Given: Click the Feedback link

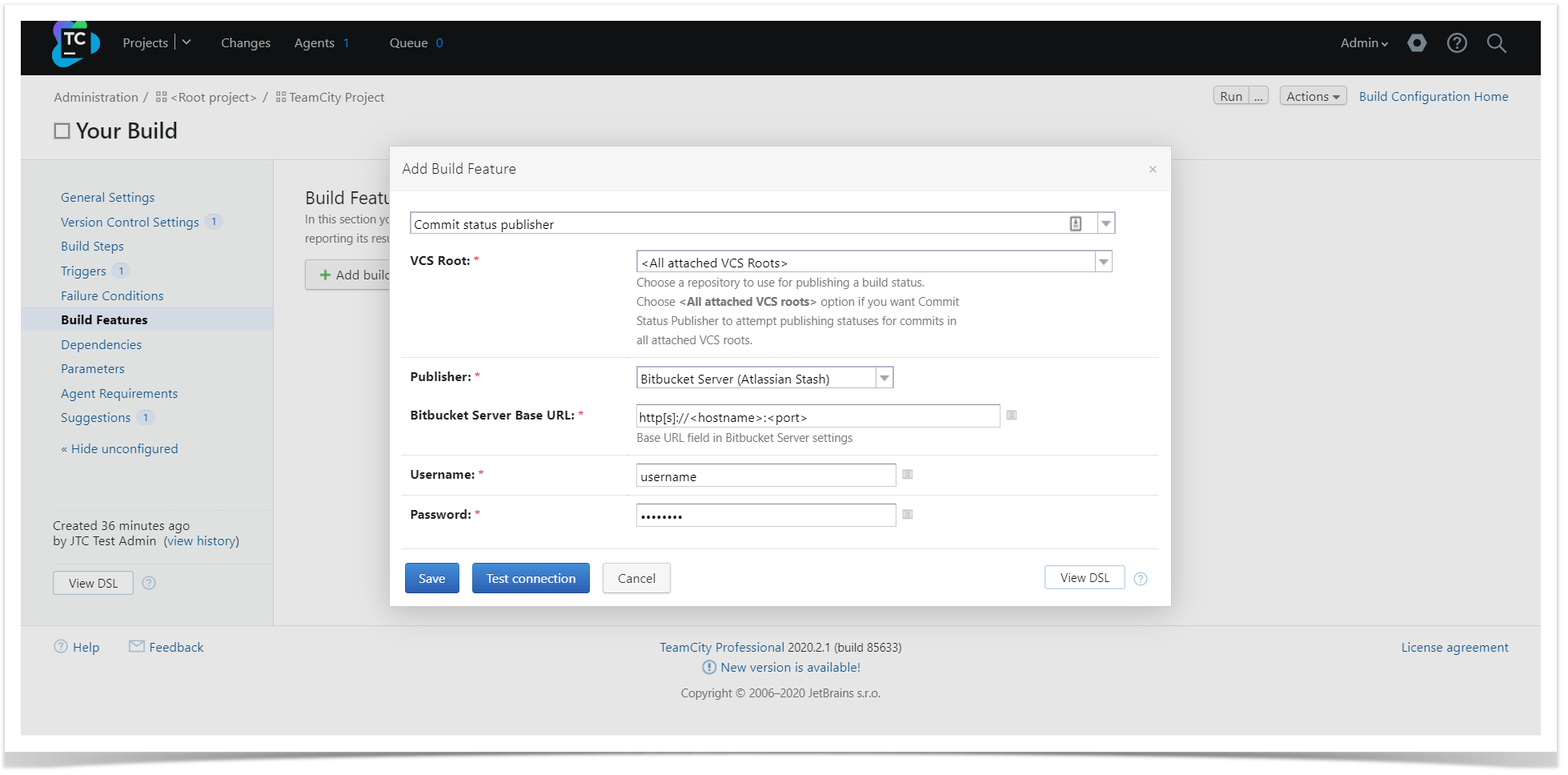Looking at the screenshot, I should tap(176, 647).
